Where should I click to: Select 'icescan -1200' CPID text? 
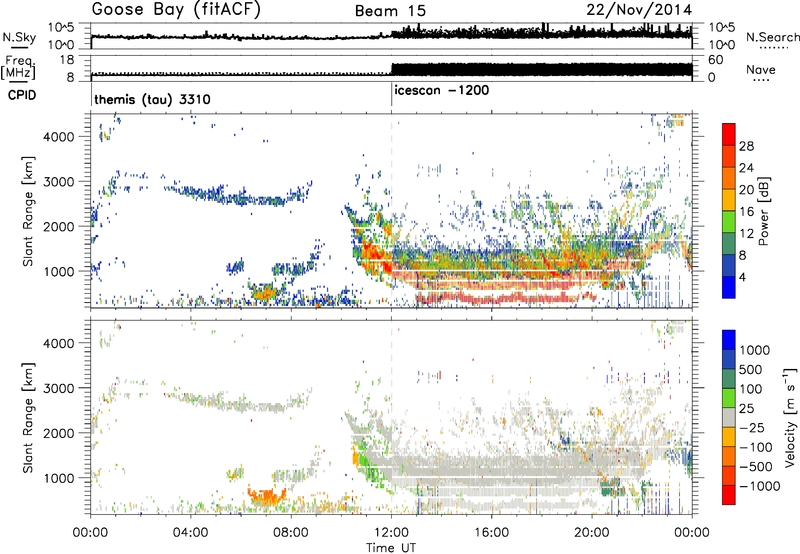[x=441, y=90]
